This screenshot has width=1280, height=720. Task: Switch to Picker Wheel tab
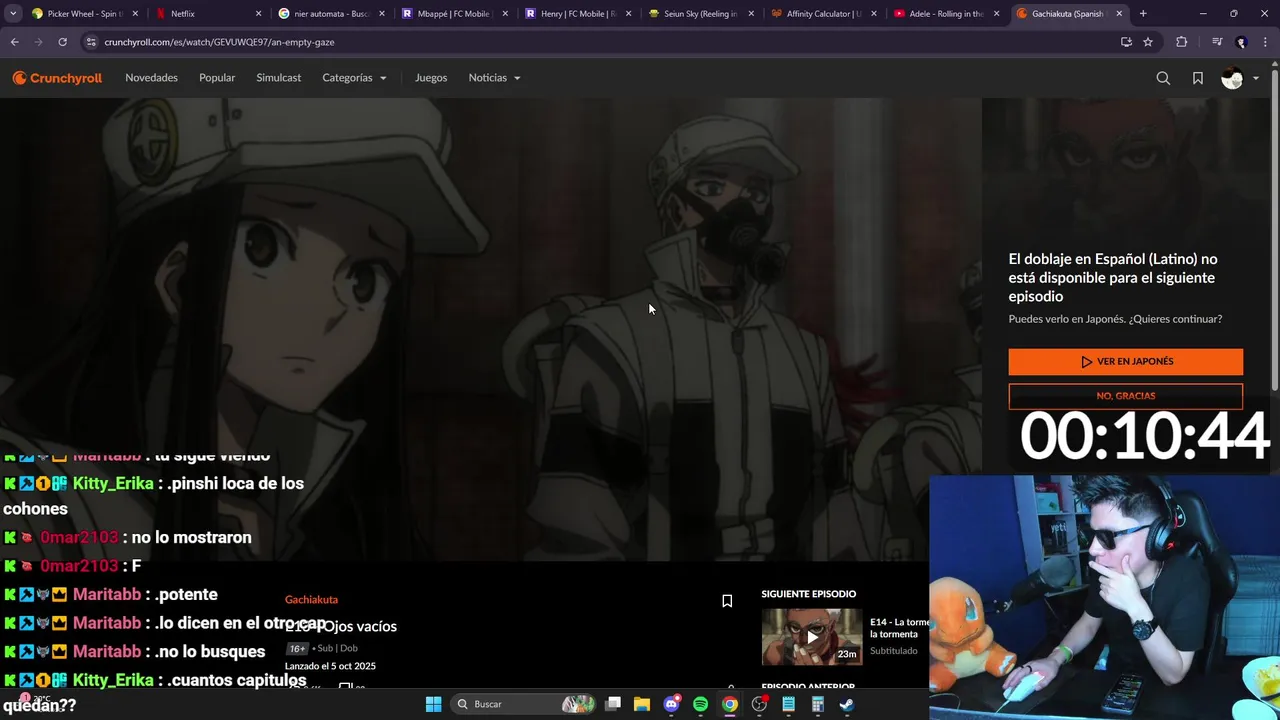pos(83,14)
